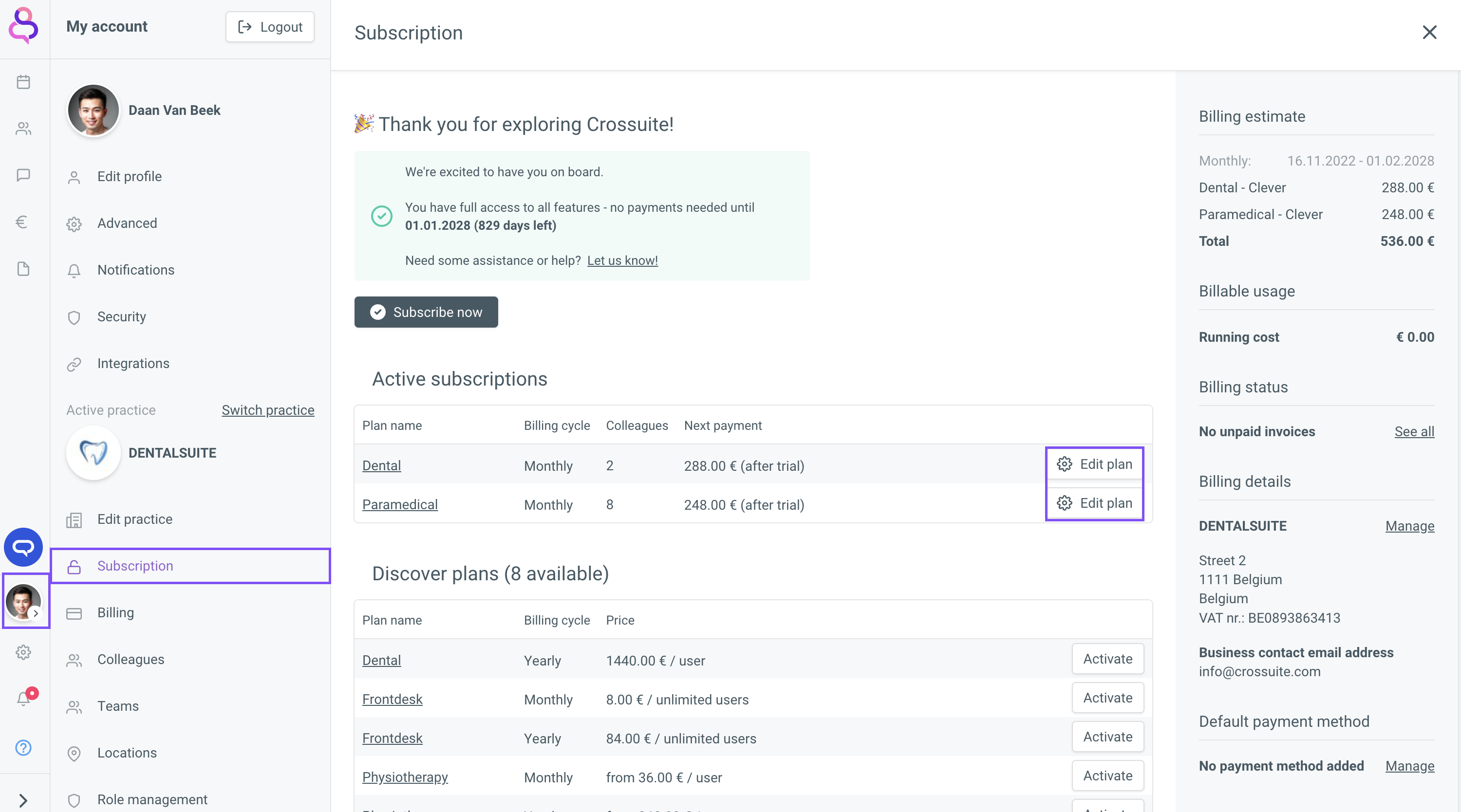Edit plan for Paramedical subscription

1094,503
